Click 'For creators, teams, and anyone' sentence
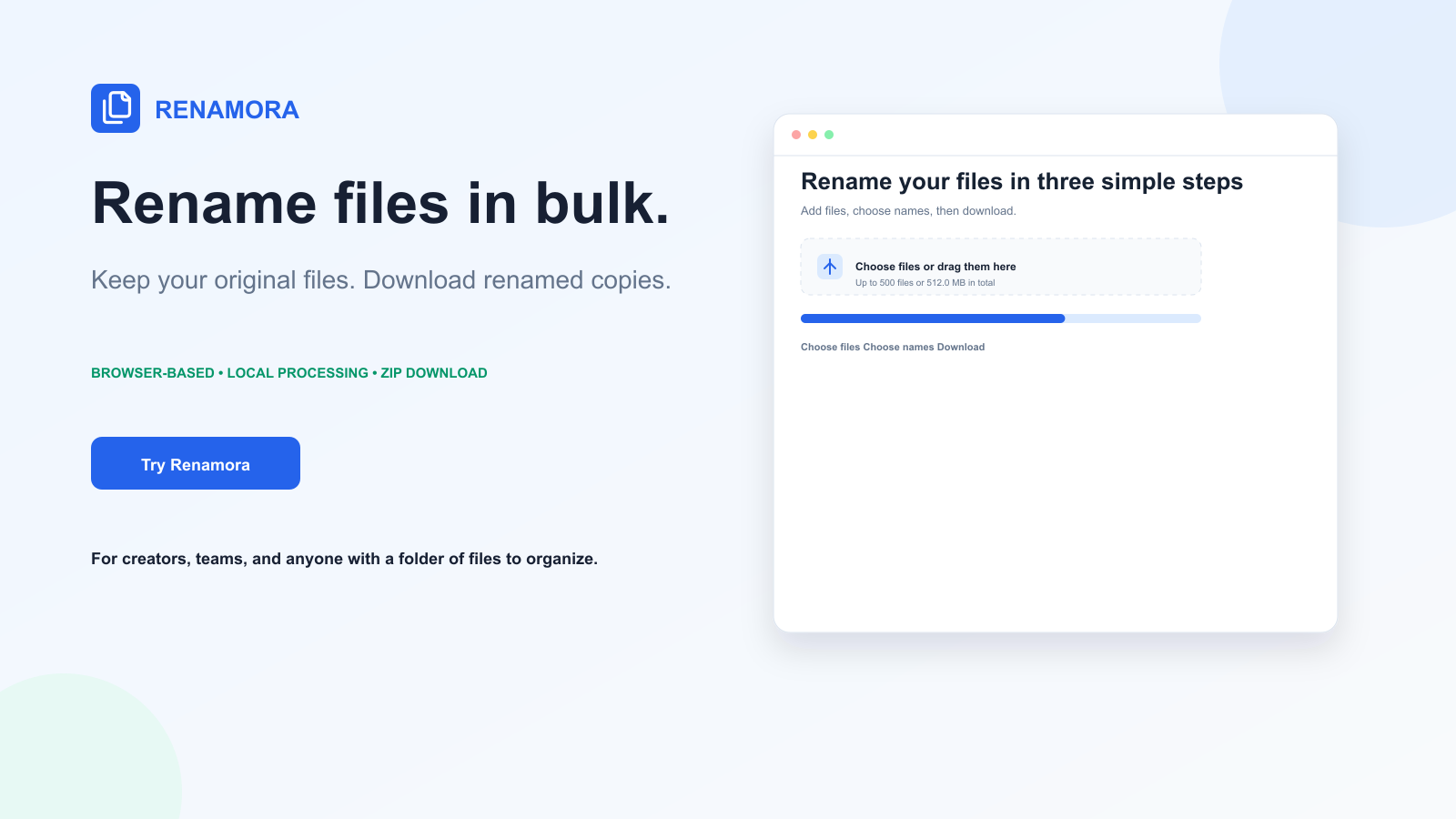Image resolution: width=1456 pixels, height=819 pixels. pyautogui.click(x=344, y=559)
